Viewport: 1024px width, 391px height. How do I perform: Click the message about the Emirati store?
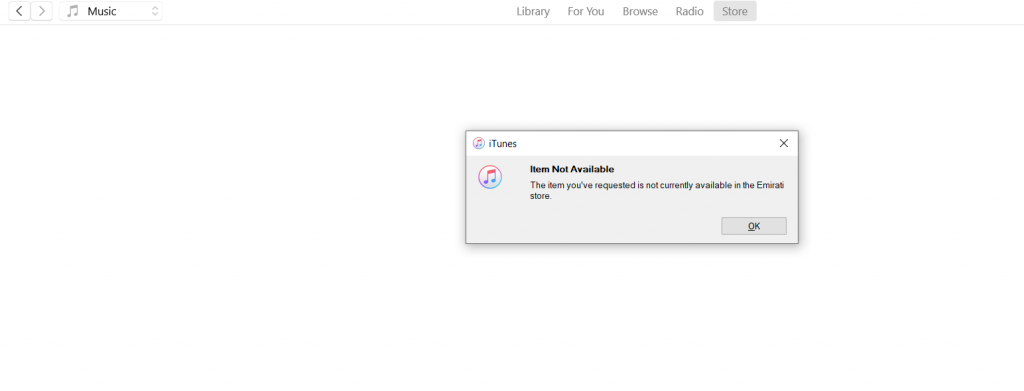pos(657,191)
